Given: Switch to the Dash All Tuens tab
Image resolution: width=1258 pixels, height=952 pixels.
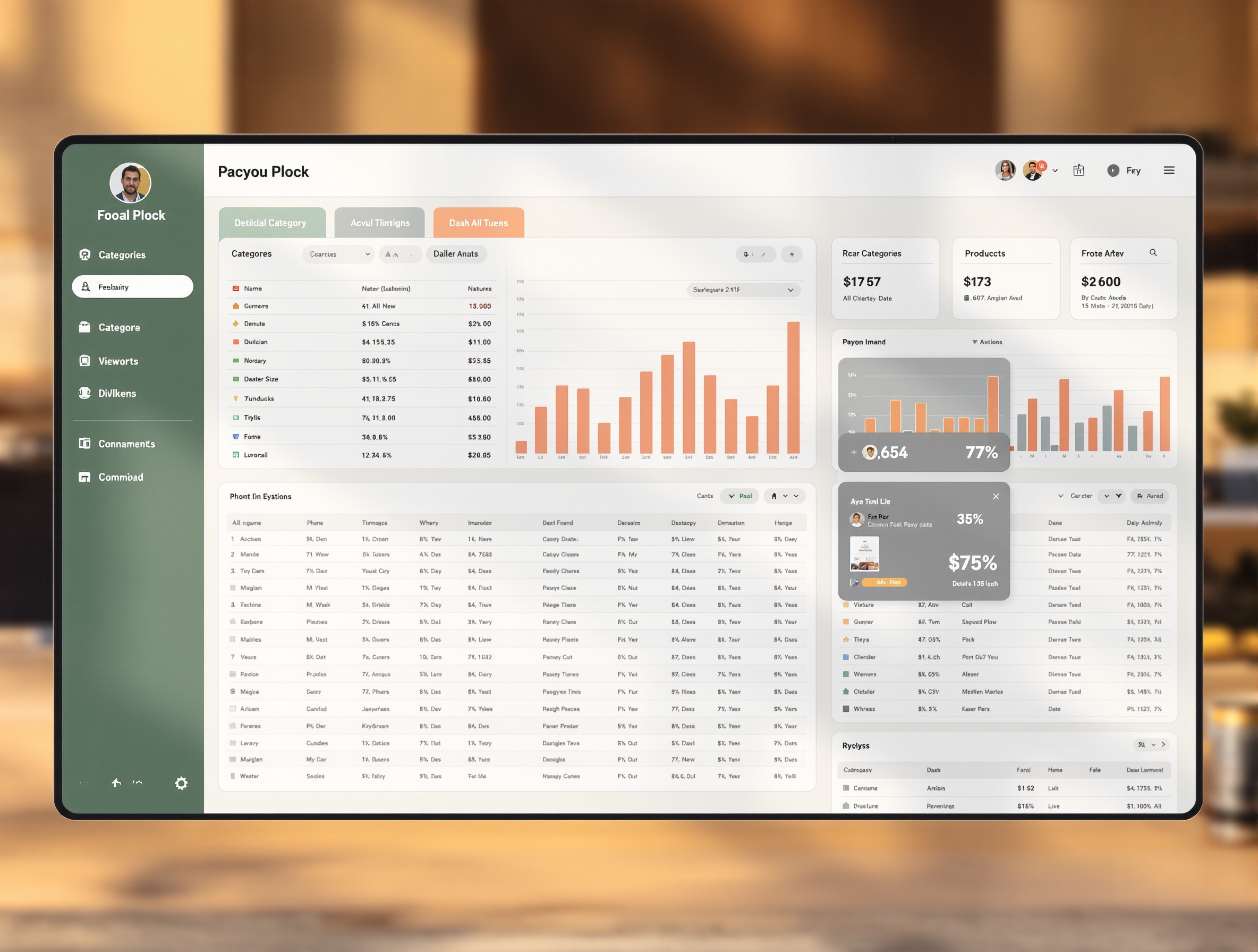Looking at the screenshot, I should 478,223.
